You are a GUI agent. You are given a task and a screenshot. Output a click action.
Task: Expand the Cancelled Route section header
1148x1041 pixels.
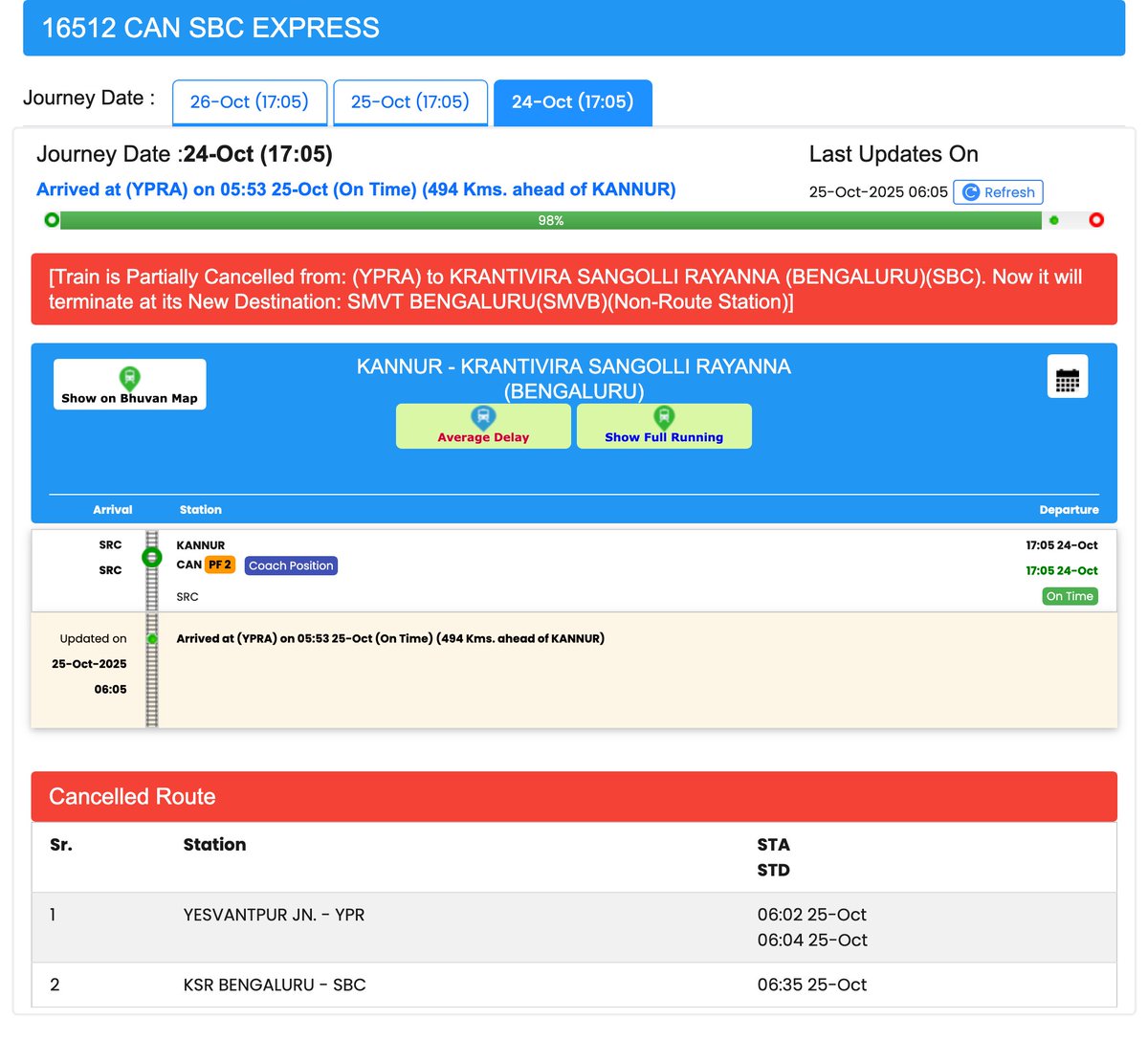131,796
